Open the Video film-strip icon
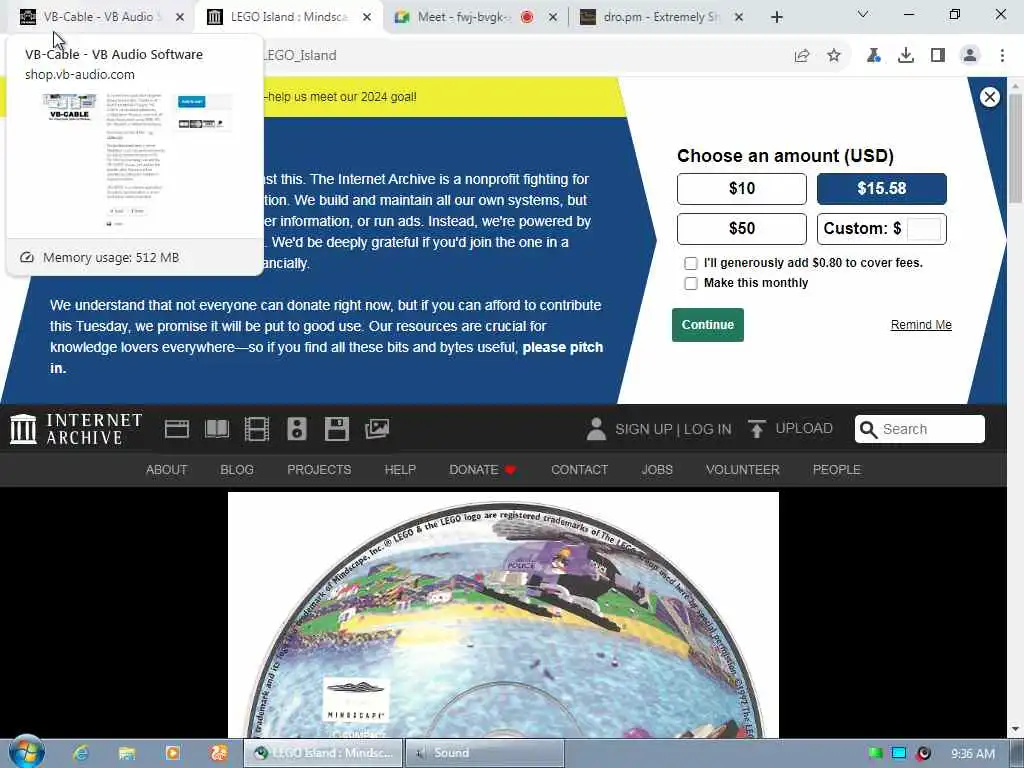1024x768 pixels. point(257,429)
